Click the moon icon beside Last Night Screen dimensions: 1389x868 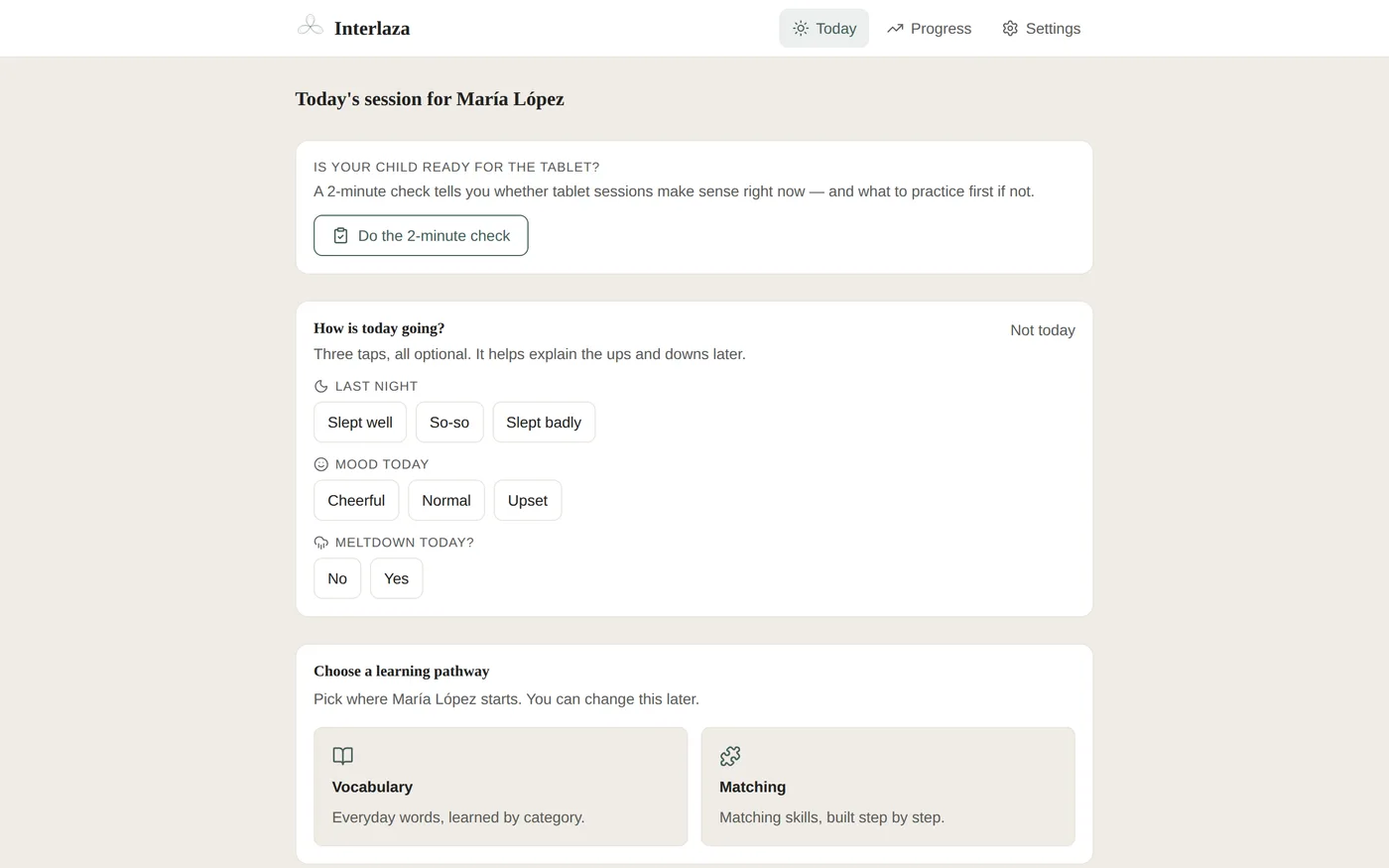320,387
